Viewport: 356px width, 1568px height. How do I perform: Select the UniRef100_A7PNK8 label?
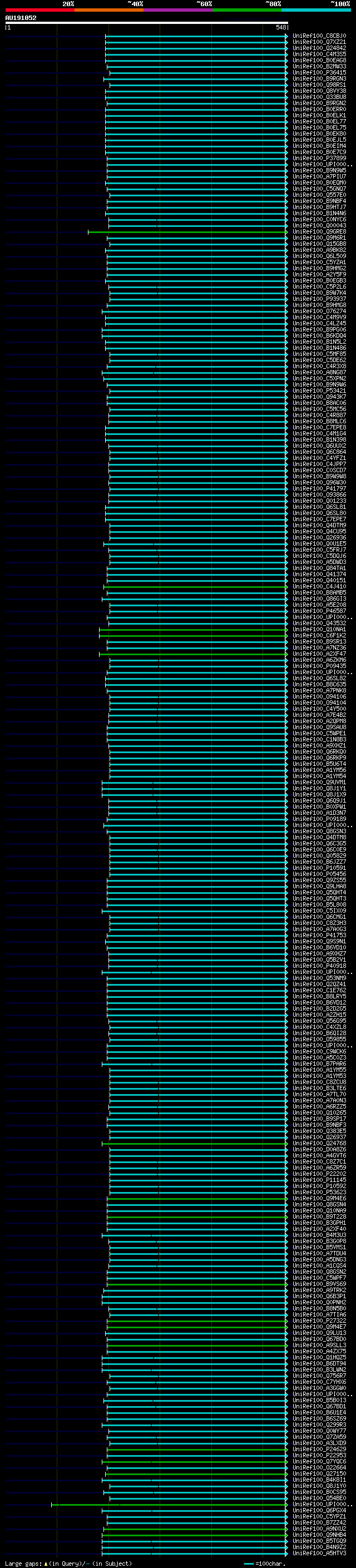tap(319, 691)
